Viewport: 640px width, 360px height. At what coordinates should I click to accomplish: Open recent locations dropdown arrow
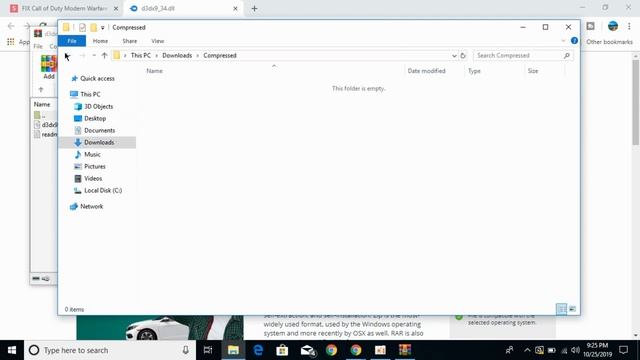[94, 56]
